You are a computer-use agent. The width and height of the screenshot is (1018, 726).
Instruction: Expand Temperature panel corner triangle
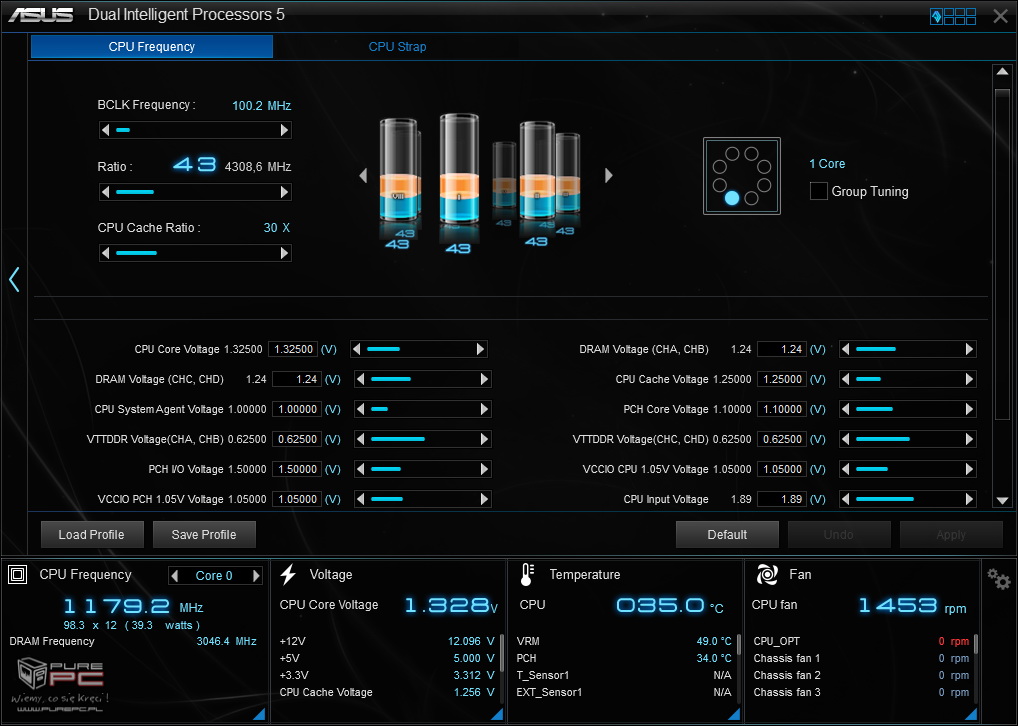coord(734,714)
